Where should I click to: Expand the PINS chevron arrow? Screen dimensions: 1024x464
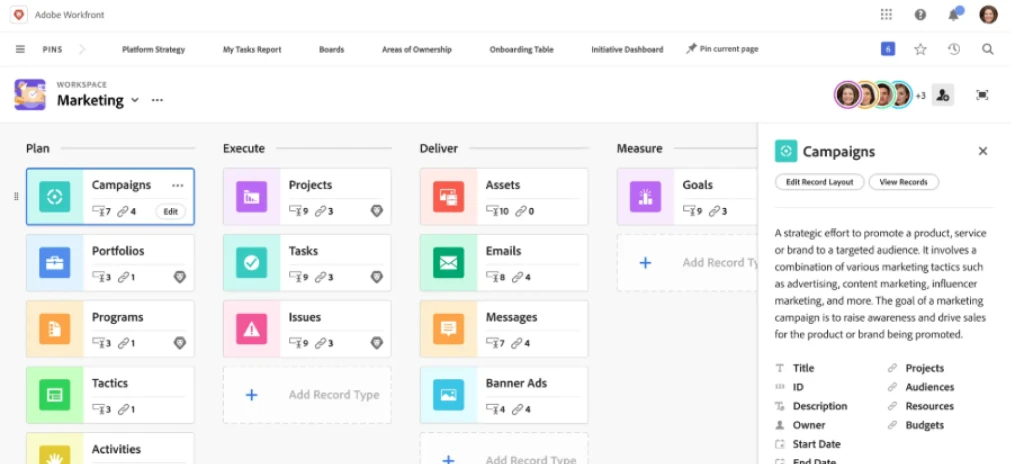(x=82, y=49)
